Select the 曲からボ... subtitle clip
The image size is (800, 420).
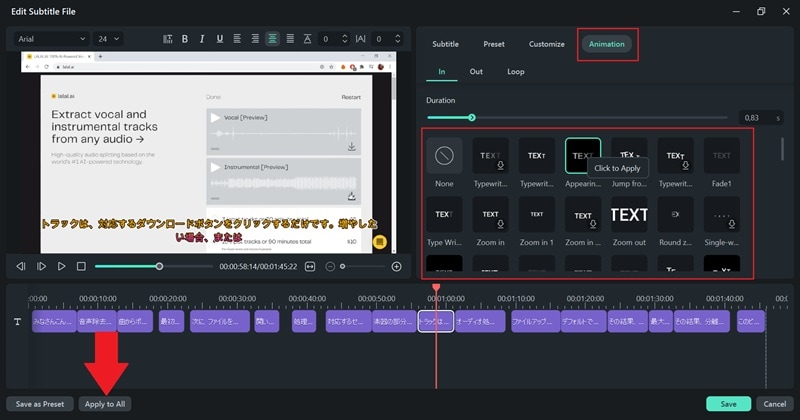point(135,322)
